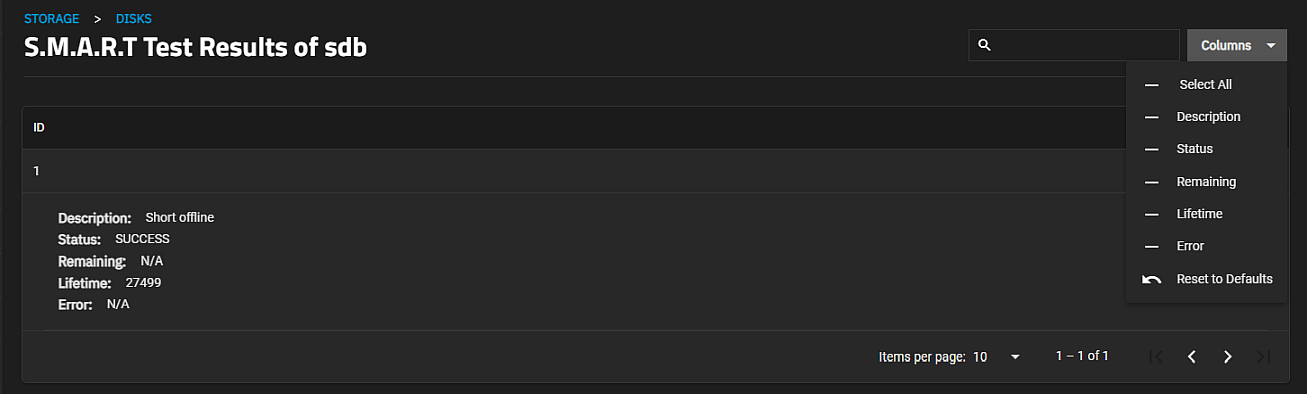Toggle the Description column
The width and height of the screenshot is (1307, 394).
coord(1206,117)
